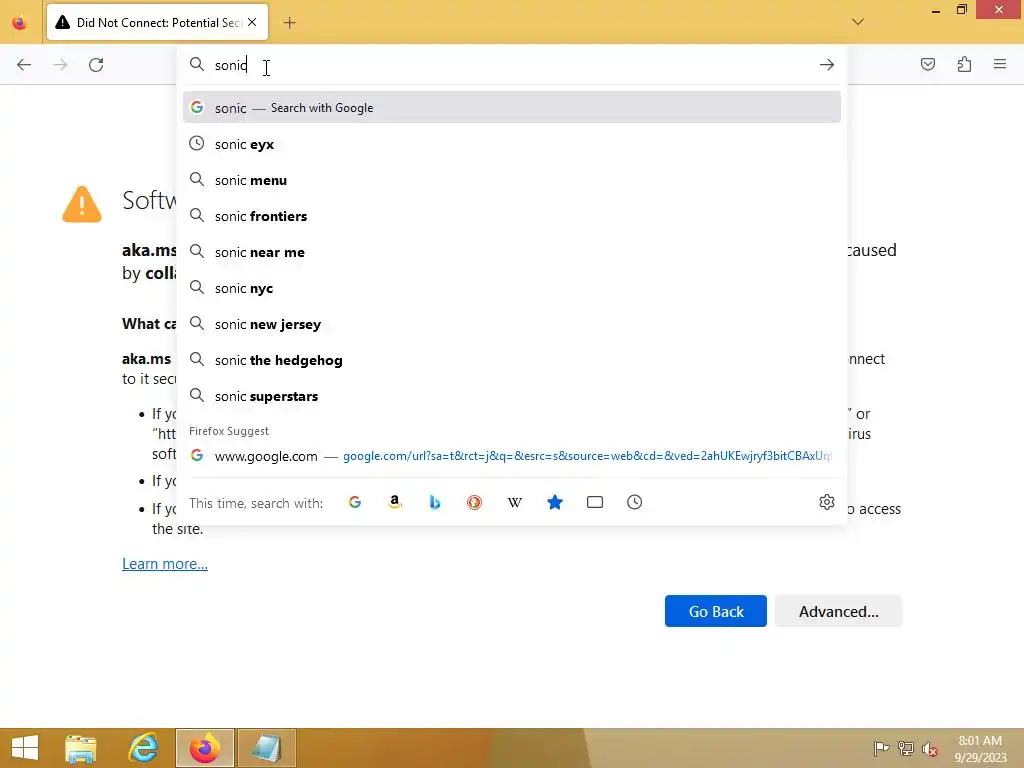Expand the list all tabs chevron

point(858,22)
